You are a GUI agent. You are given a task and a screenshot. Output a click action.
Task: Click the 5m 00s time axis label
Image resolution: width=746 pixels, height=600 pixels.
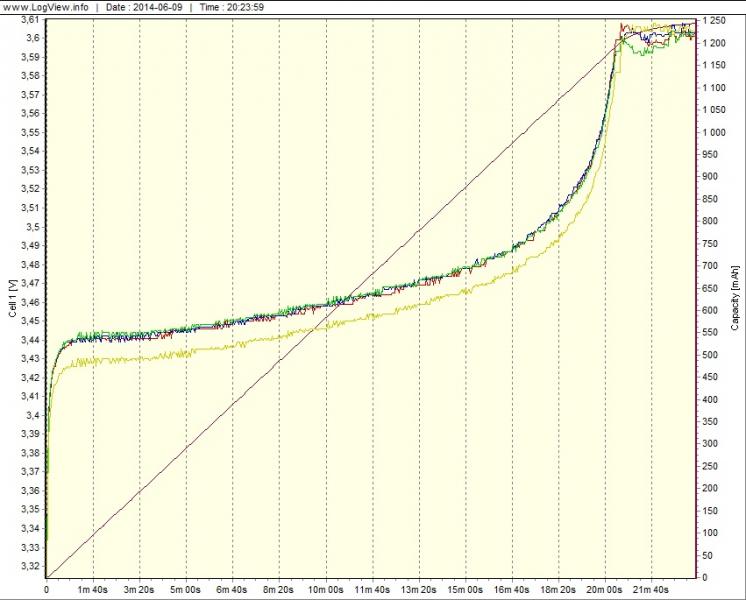[x=186, y=589]
